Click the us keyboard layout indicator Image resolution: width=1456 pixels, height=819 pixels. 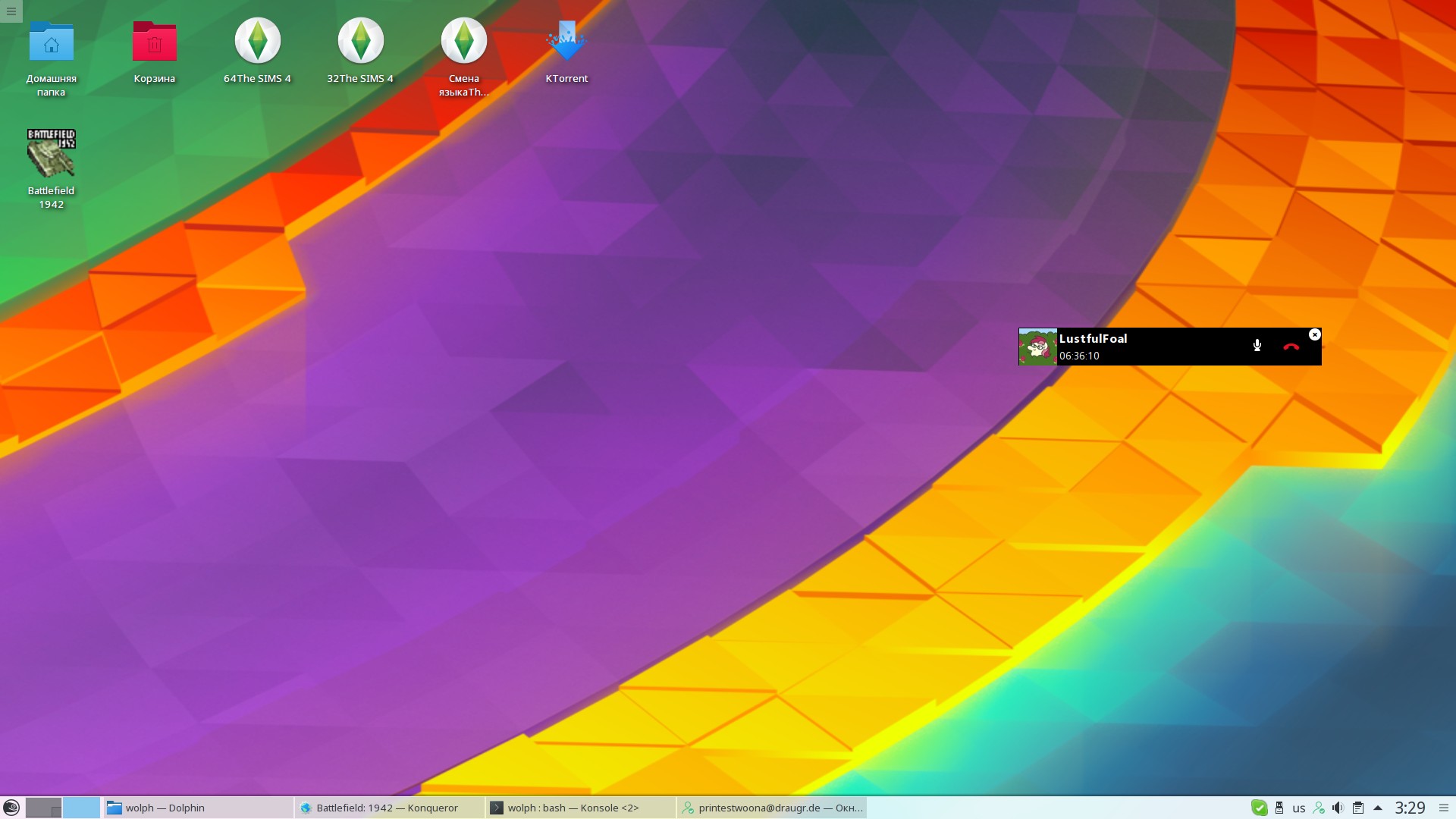[x=1299, y=808]
